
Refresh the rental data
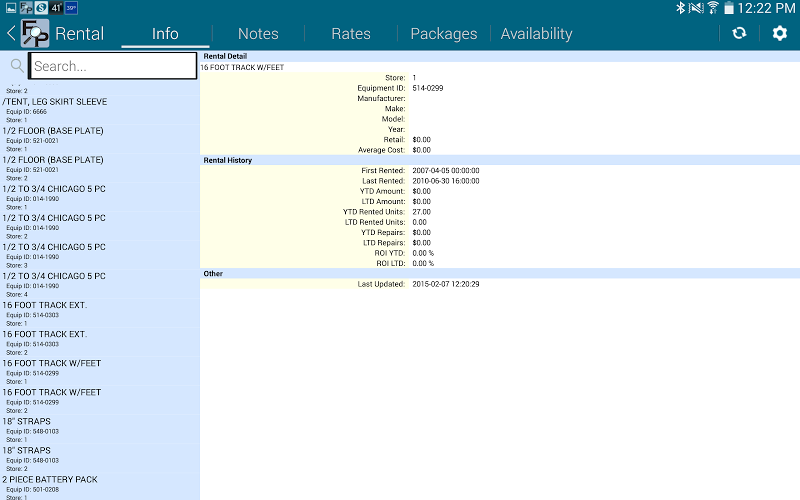pos(739,33)
